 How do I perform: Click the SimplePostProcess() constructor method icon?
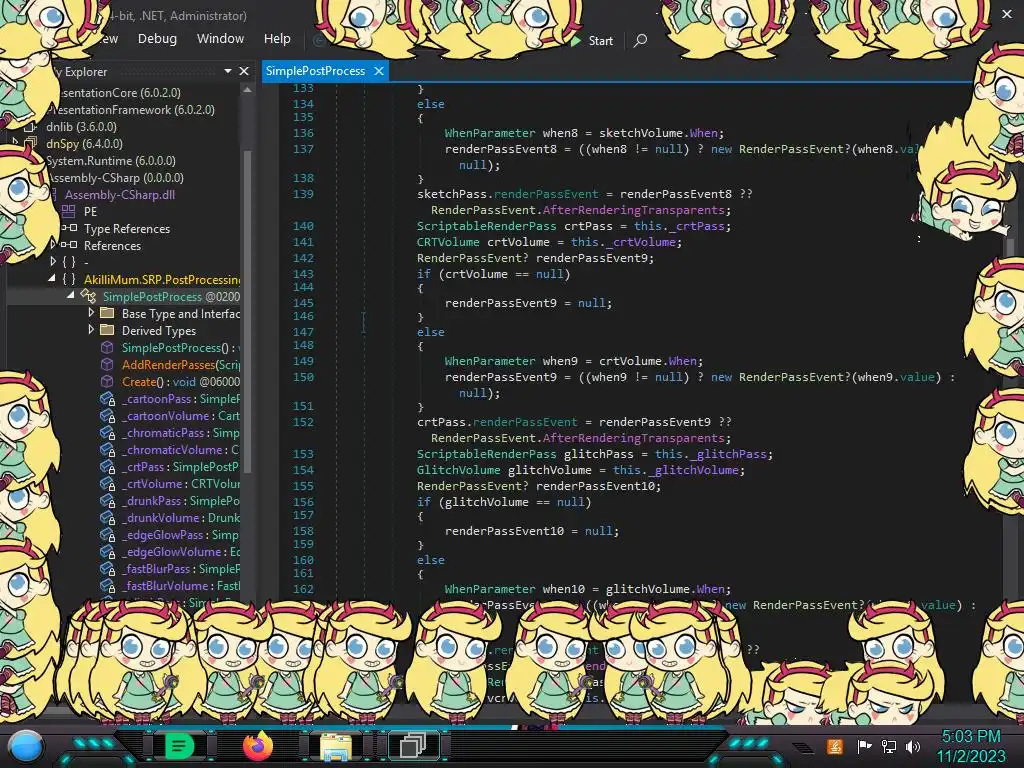click(107, 347)
